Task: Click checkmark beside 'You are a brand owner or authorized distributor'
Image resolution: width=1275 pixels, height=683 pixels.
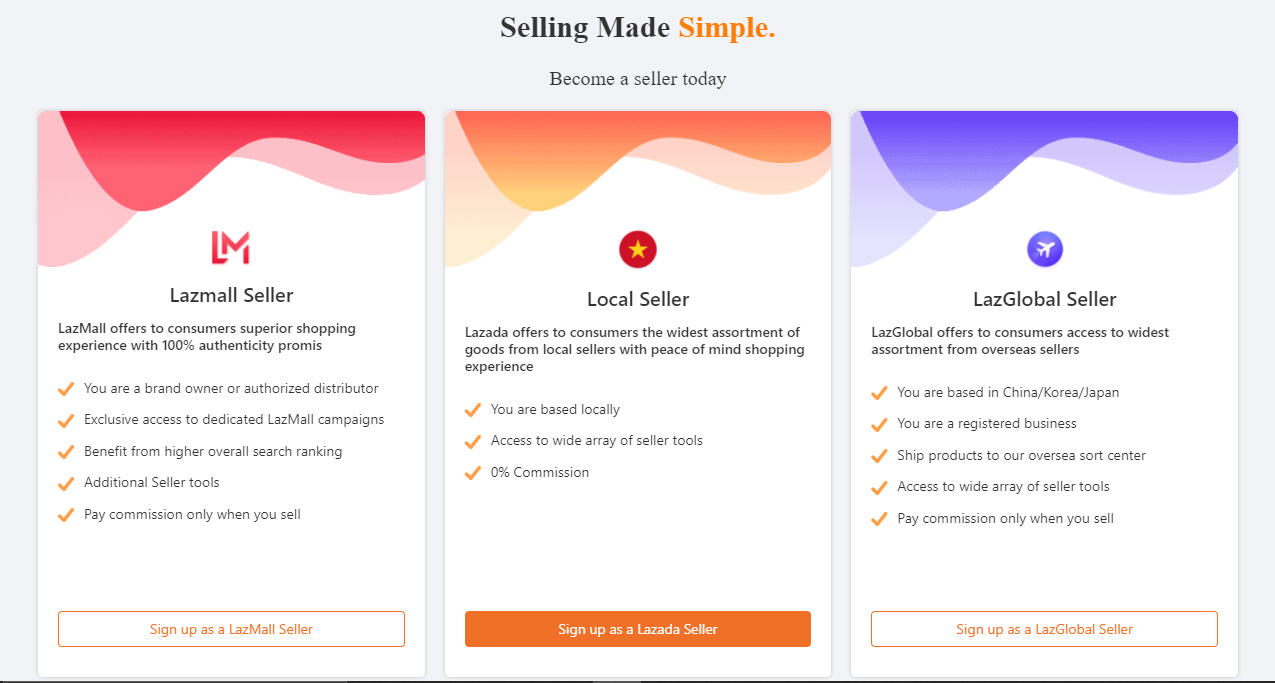Action: point(65,388)
